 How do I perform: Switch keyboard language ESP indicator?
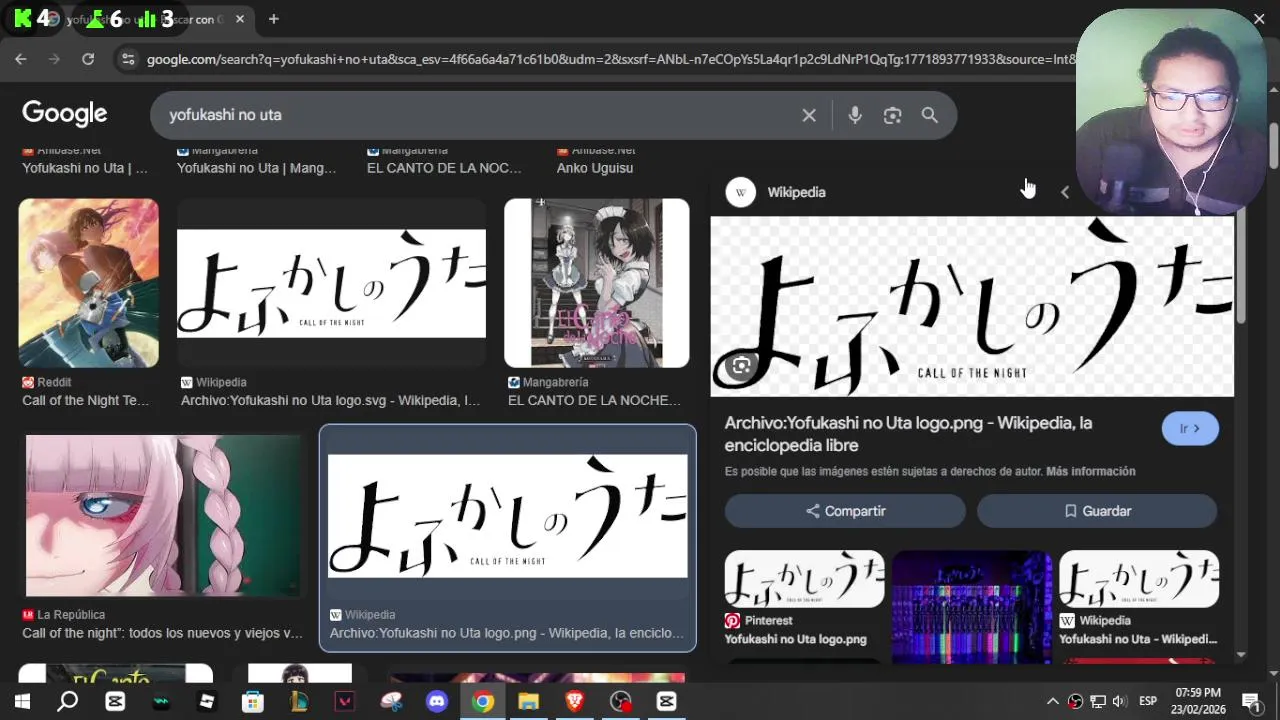(x=1148, y=701)
